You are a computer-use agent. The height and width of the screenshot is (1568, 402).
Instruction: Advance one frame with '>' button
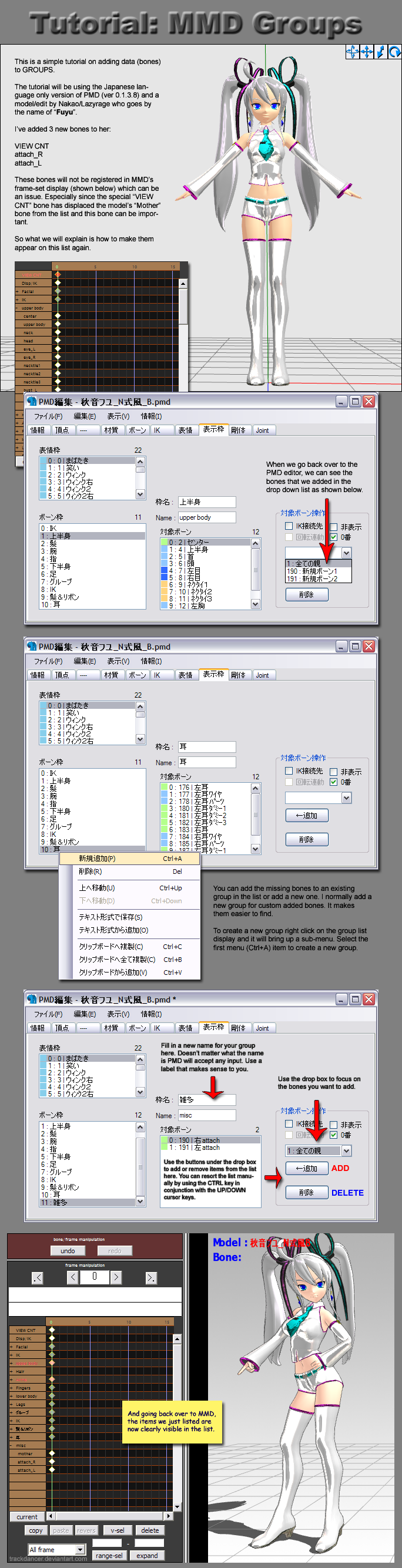[x=116, y=1277]
